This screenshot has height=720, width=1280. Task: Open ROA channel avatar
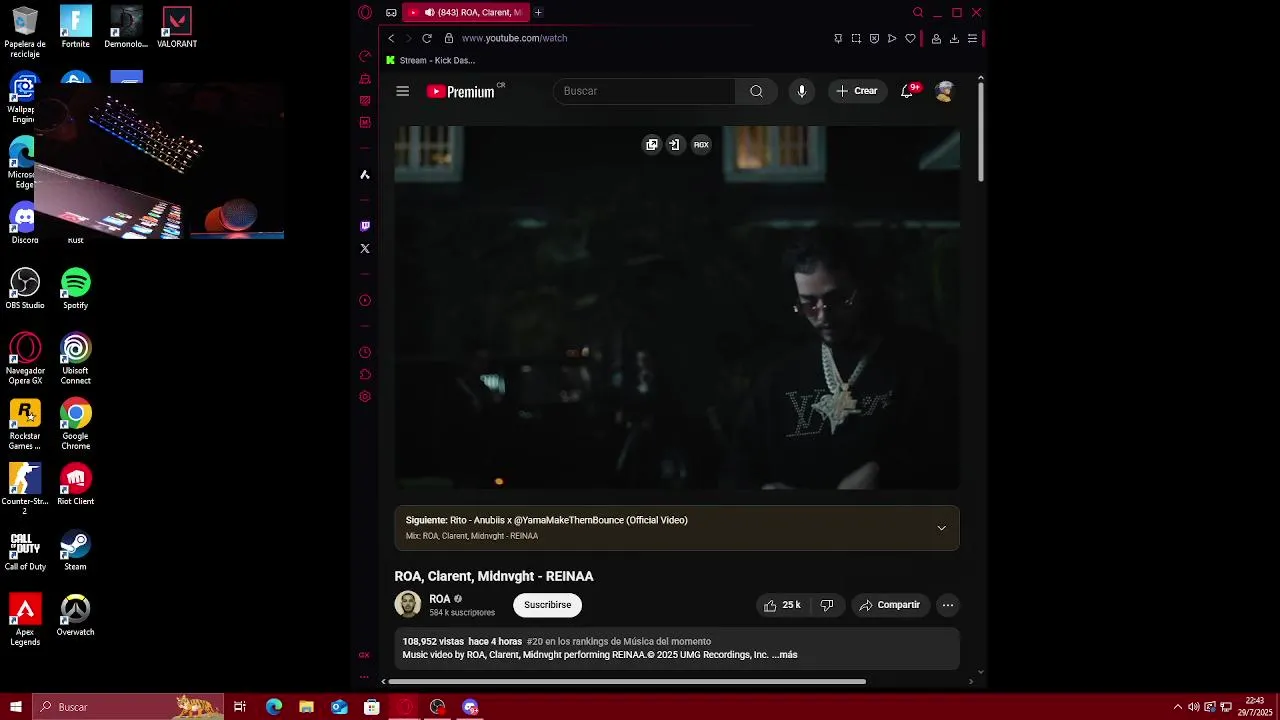(x=408, y=605)
